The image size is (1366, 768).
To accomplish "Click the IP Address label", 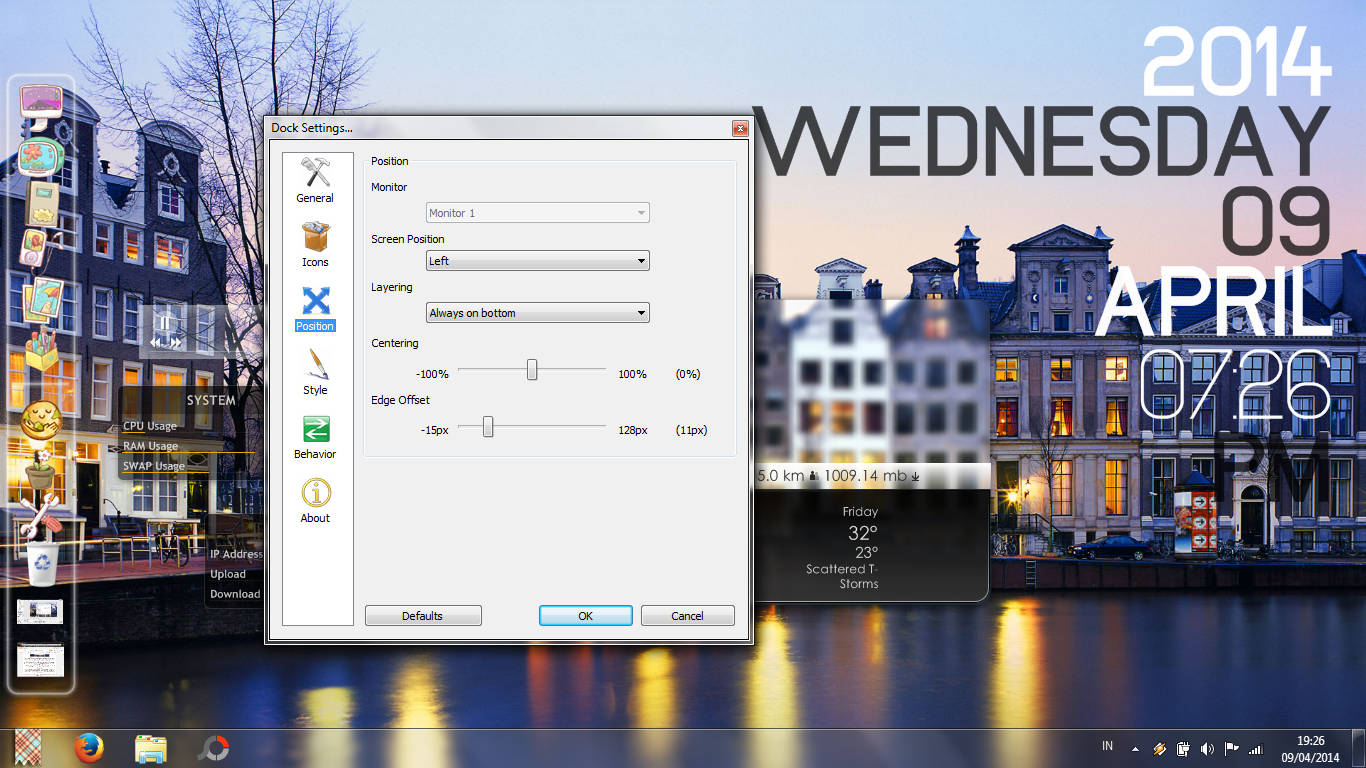I will pos(236,554).
